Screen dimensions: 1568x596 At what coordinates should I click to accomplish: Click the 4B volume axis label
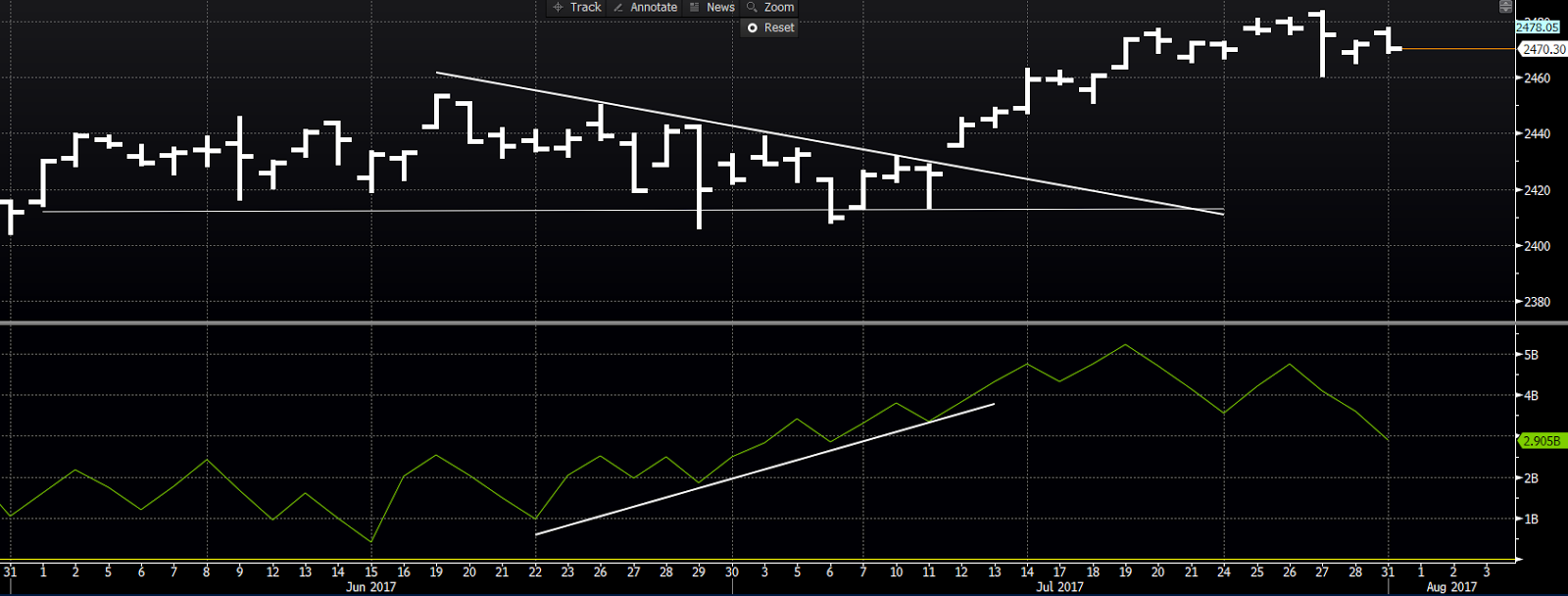click(1531, 396)
